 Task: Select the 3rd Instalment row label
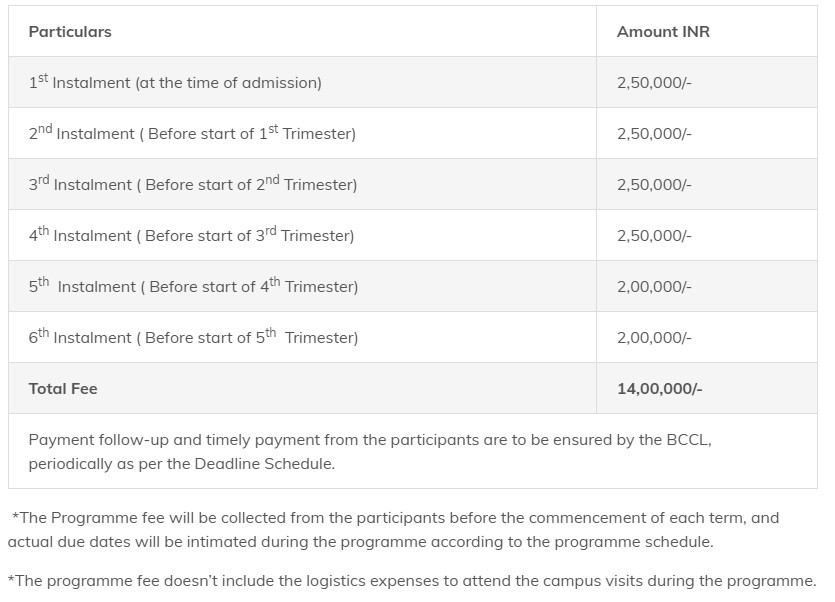(192, 184)
